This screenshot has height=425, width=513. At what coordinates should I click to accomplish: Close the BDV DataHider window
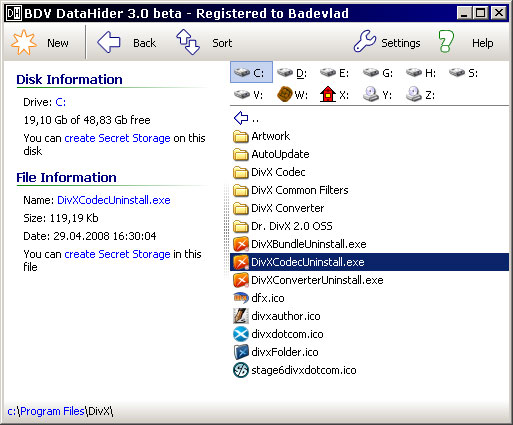499,13
